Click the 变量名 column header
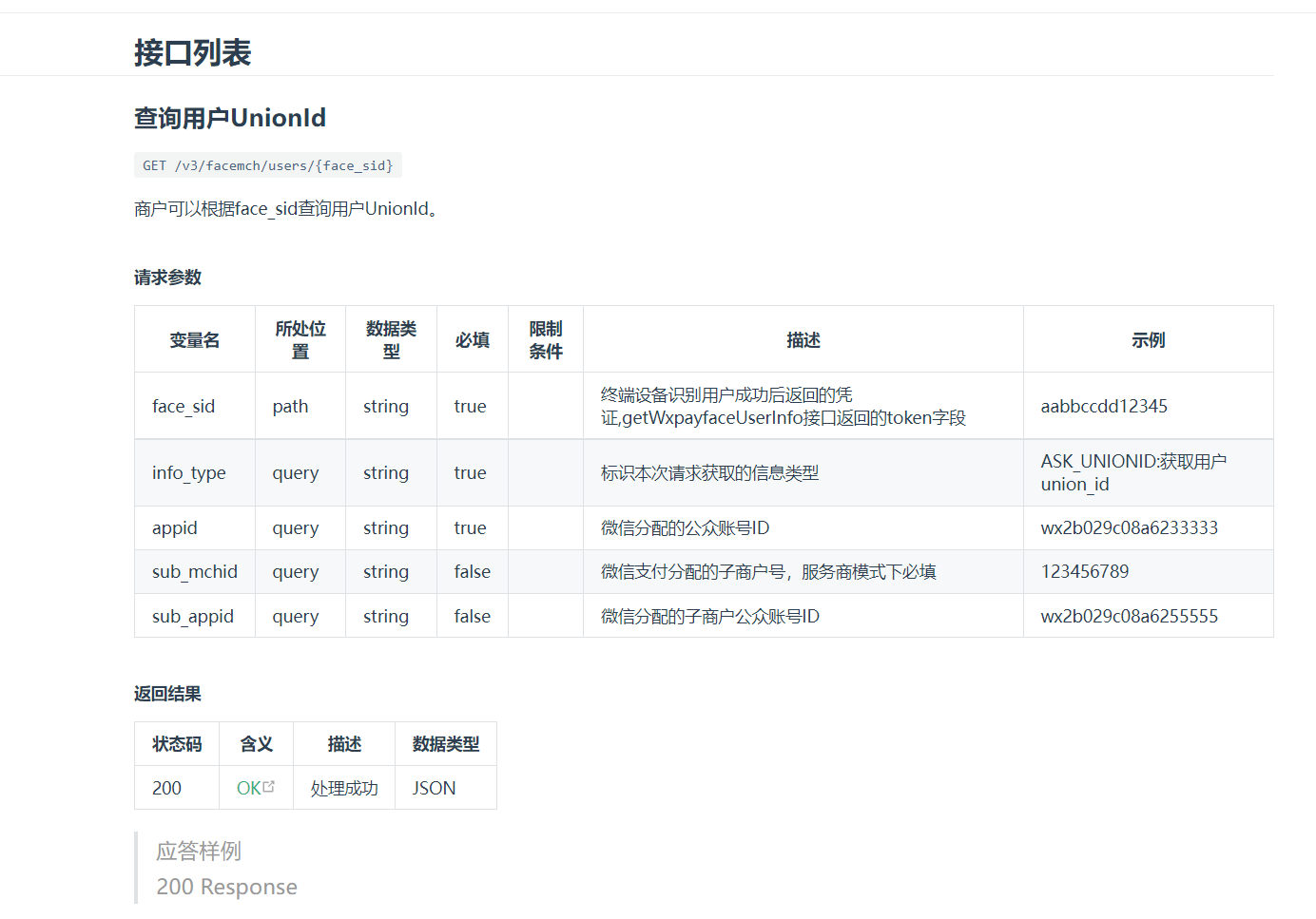This screenshot has height=919, width=1316. pyautogui.click(x=195, y=340)
